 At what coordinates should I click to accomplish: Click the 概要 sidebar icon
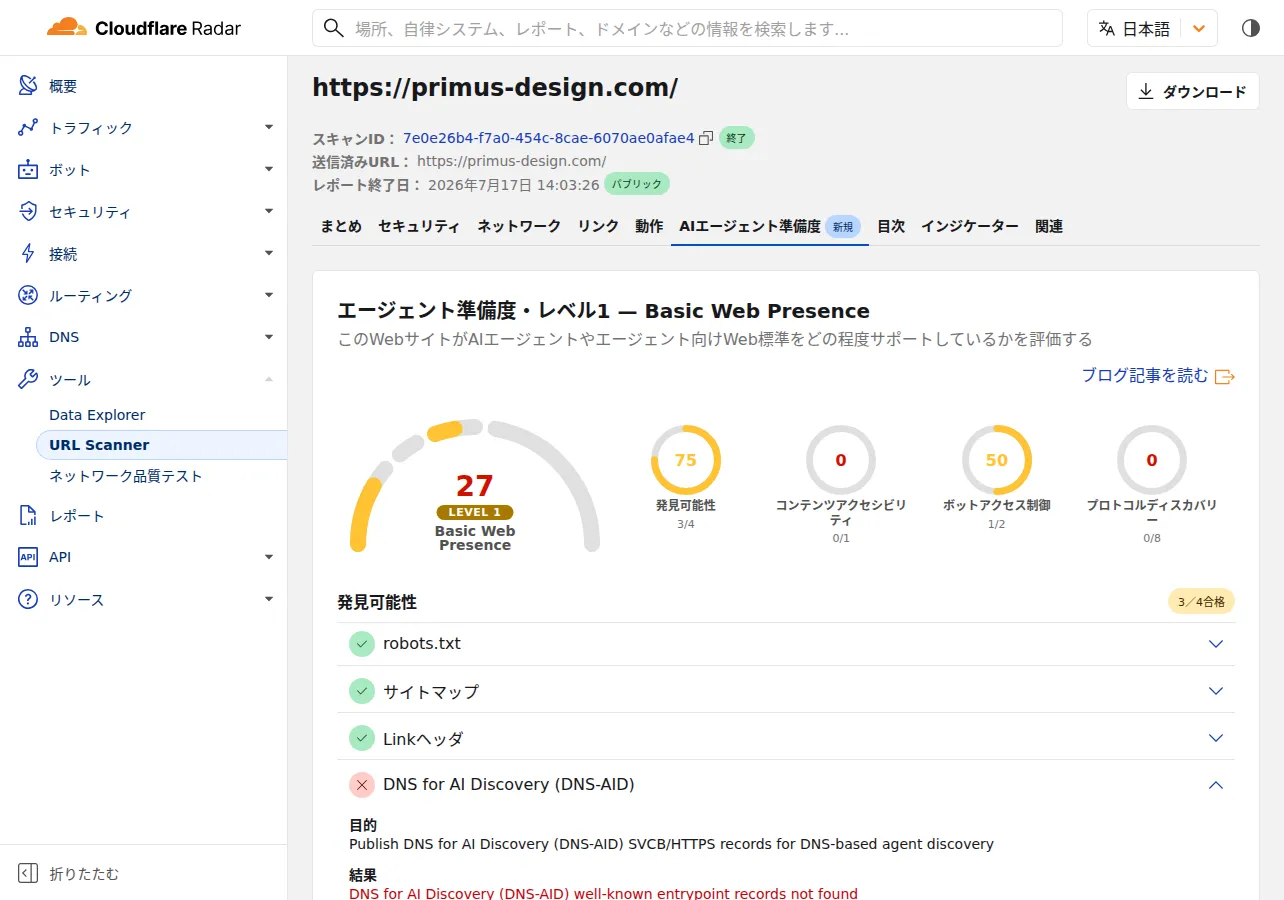click(x=28, y=86)
